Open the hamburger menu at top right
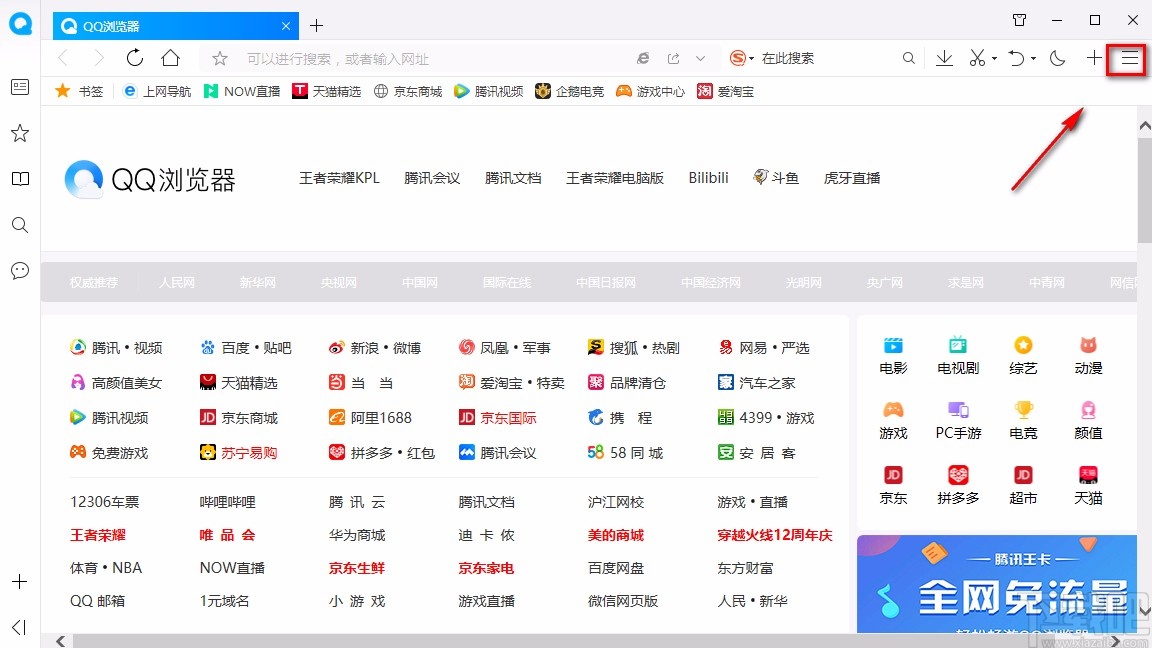This screenshot has height=648, width=1152. tap(1127, 59)
